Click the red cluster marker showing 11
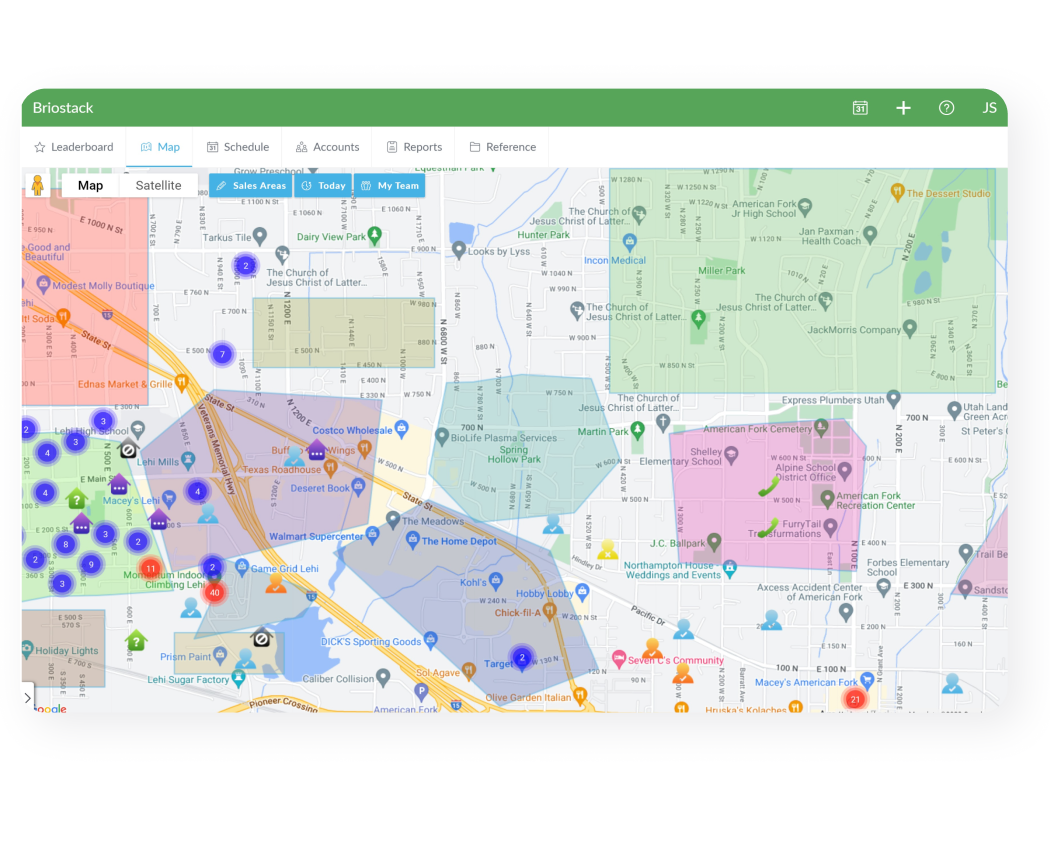The width and height of the screenshot is (1050, 851). [x=151, y=568]
